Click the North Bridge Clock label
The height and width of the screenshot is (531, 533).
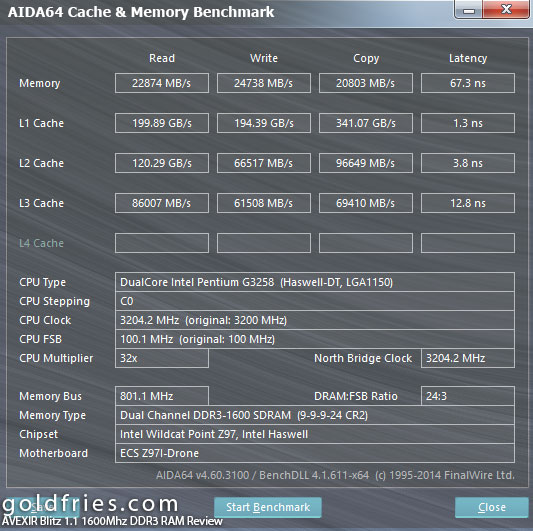(363, 358)
